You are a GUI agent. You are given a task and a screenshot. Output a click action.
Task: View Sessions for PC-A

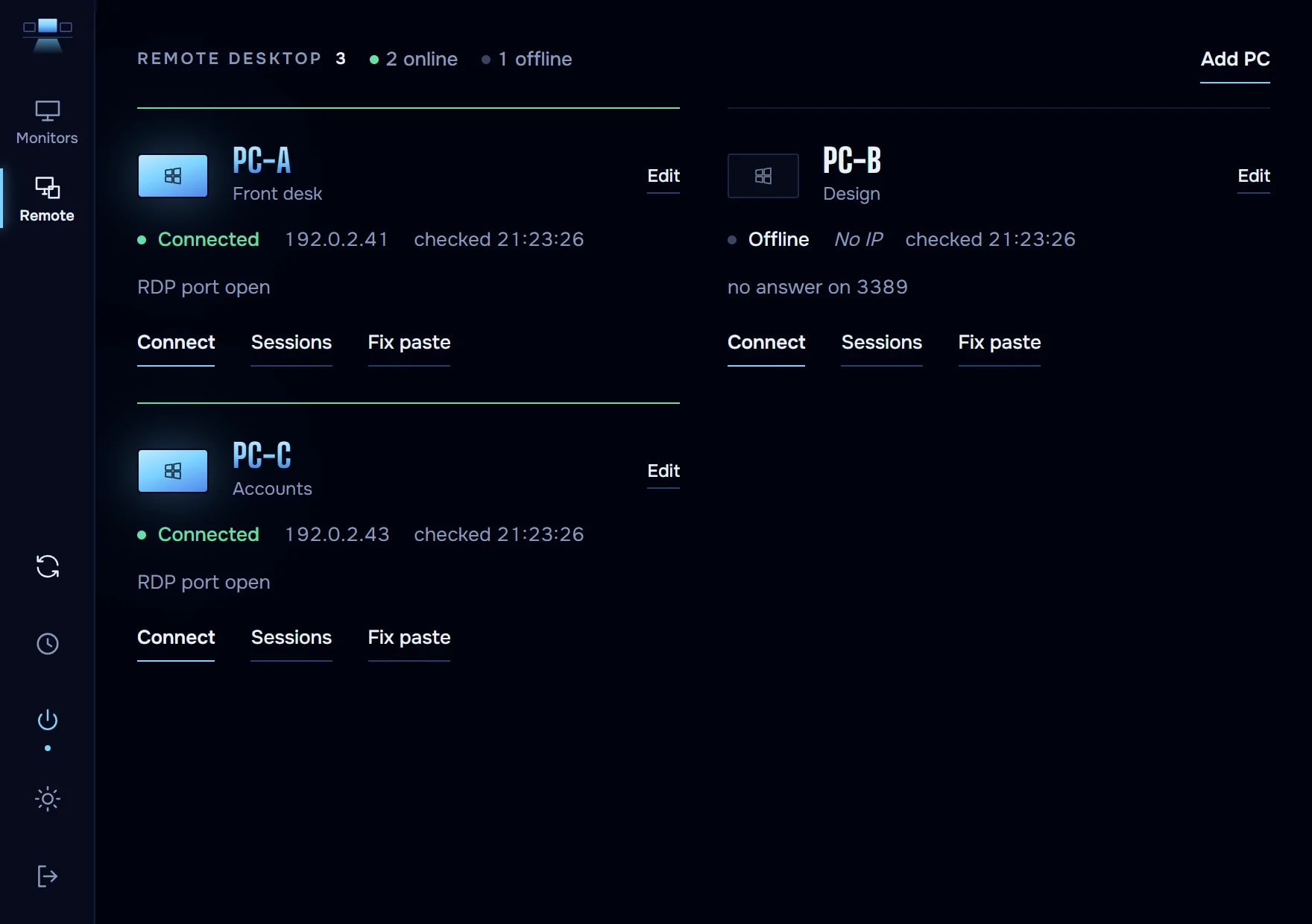pyautogui.click(x=291, y=344)
